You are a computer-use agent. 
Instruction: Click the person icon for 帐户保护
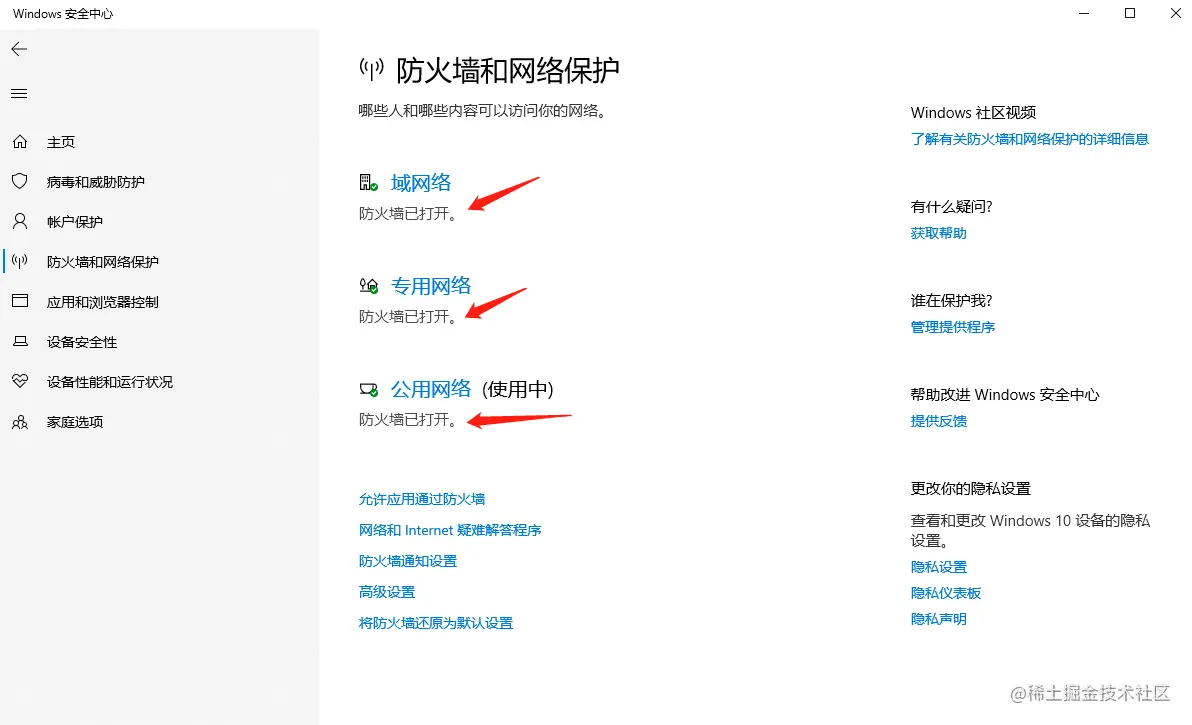pyautogui.click(x=20, y=221)
